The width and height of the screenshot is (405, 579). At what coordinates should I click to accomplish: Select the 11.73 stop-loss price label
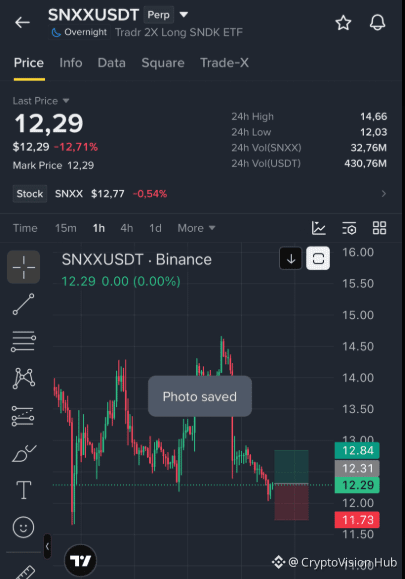pyautogui.click(x=357, y=520)
